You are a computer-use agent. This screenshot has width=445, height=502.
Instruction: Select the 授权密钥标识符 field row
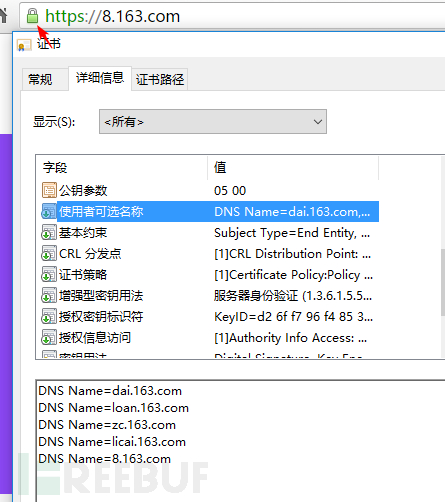tap(210, 316)
